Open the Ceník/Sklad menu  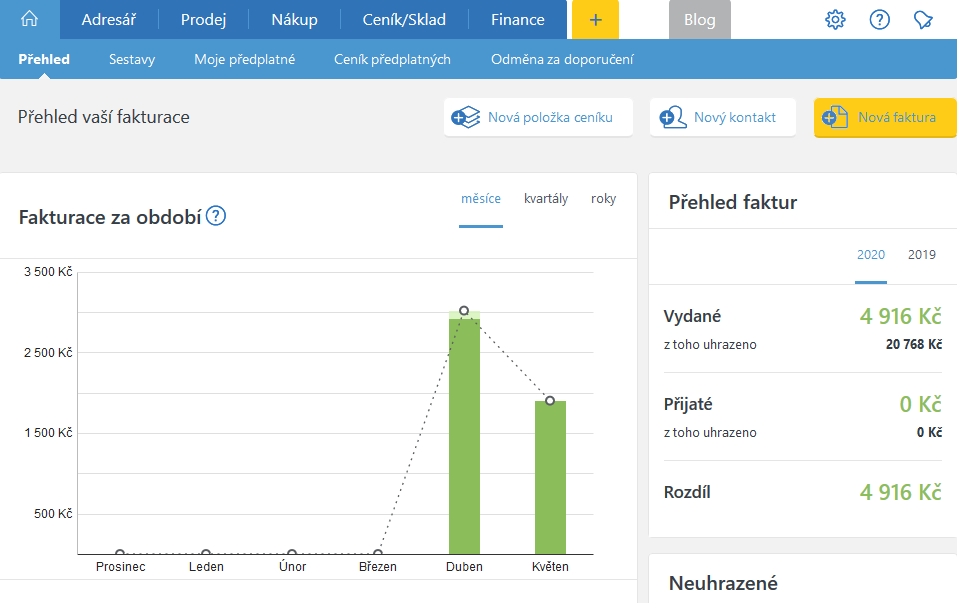(x=404, y=20)
